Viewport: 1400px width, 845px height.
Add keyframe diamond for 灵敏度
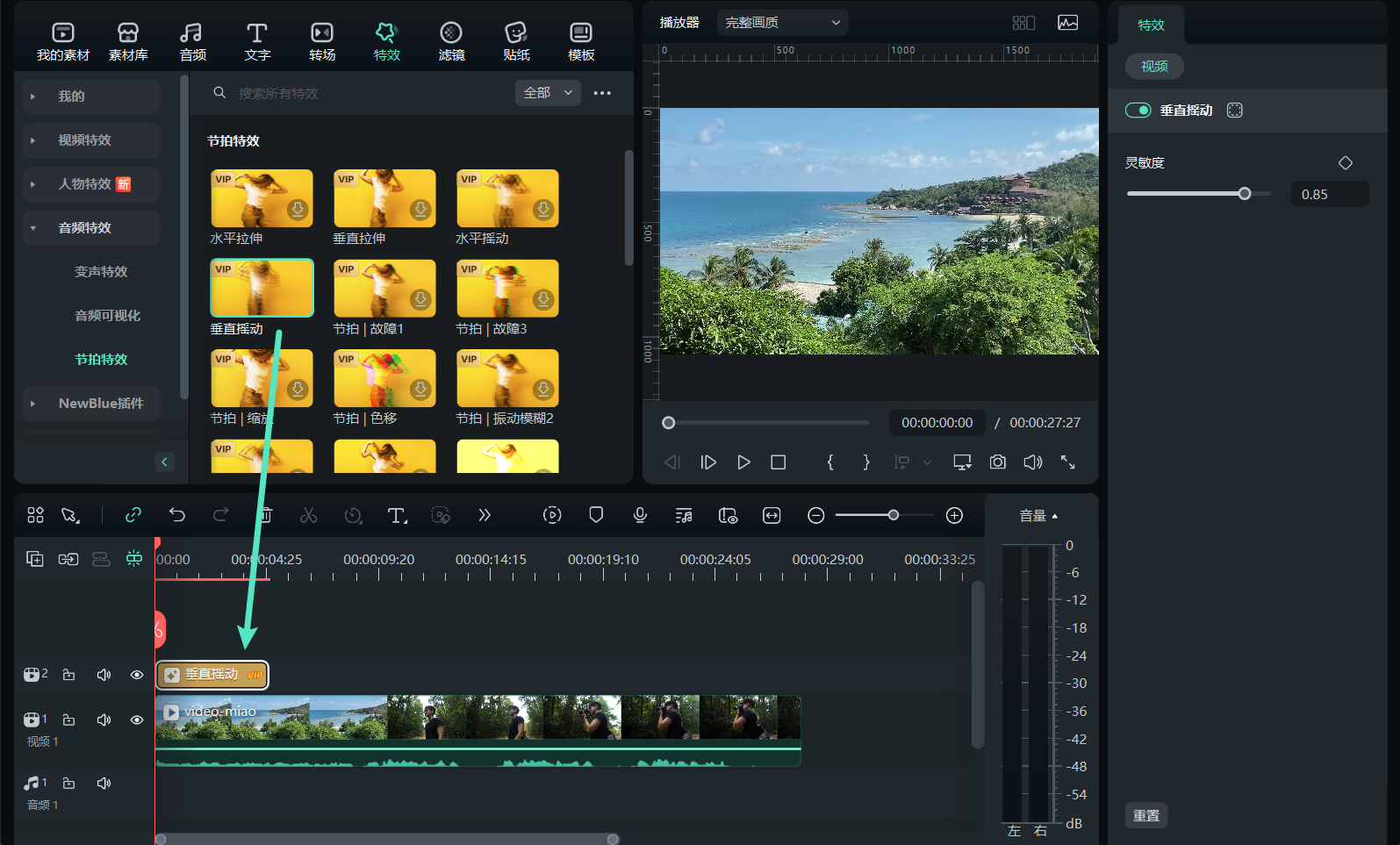[x=1346, y=163]
